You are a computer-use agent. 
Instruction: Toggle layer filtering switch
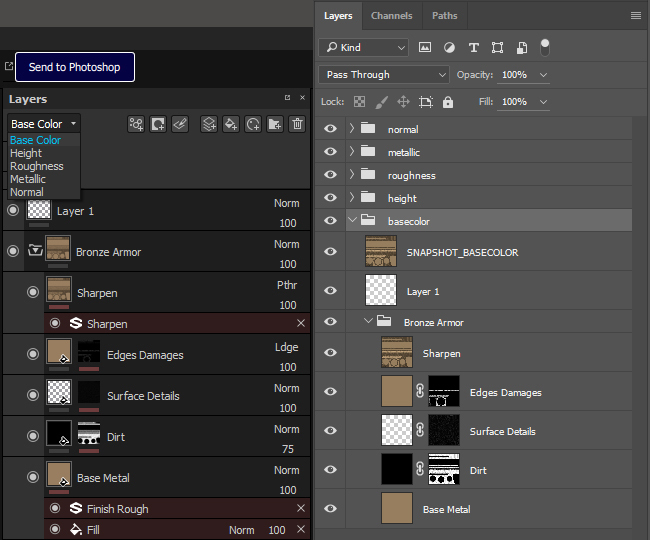click(x=545, y=47)
